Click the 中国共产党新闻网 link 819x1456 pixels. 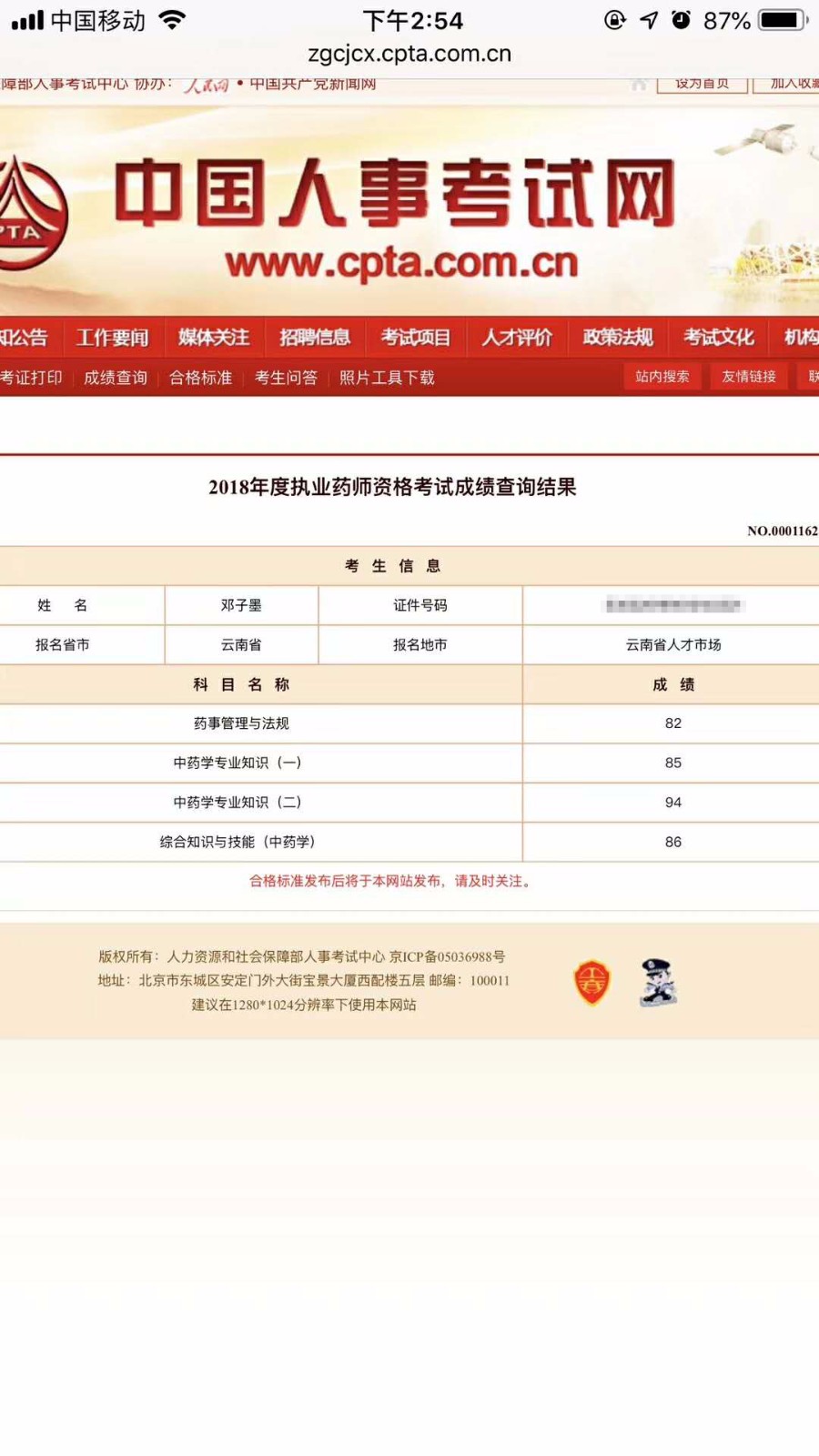click(x=313, y=85)
